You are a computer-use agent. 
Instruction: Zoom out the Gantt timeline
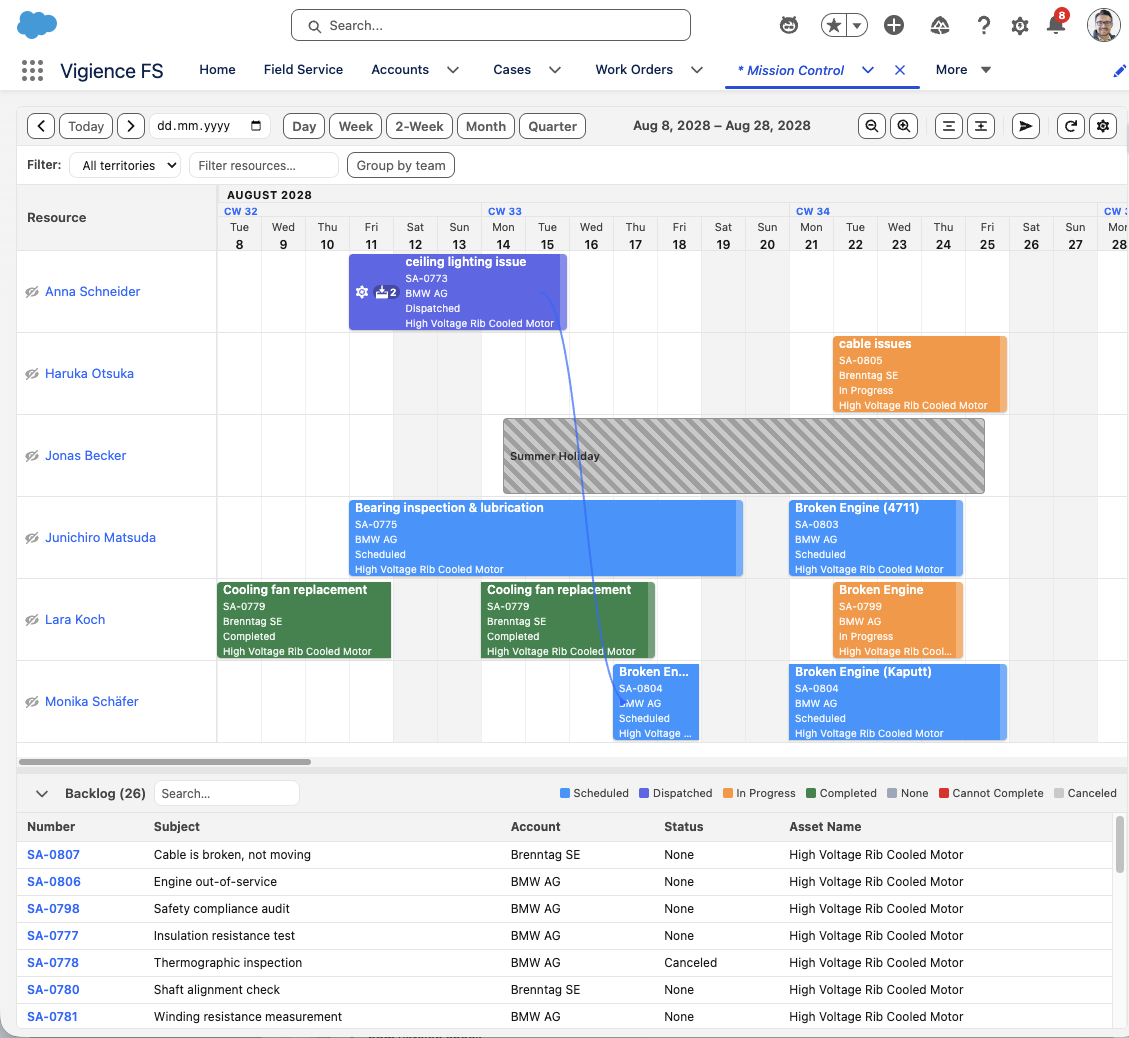click(872, 126)
